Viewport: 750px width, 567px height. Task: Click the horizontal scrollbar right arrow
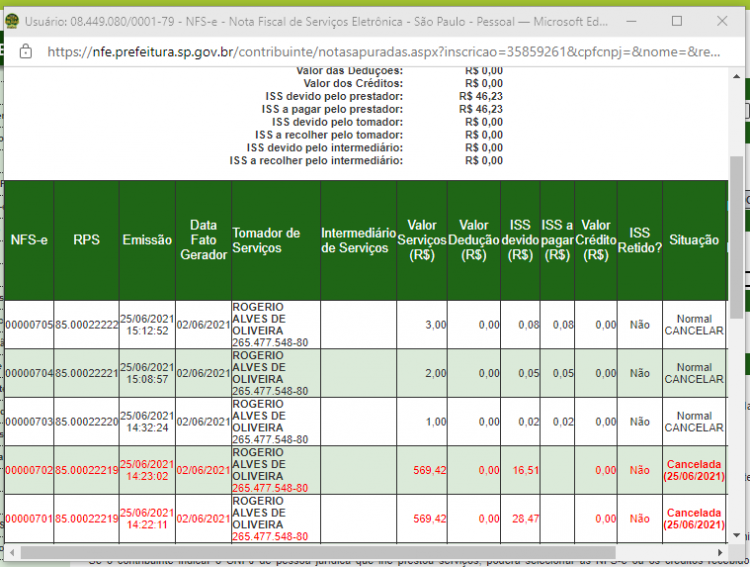tap(719, 553)
